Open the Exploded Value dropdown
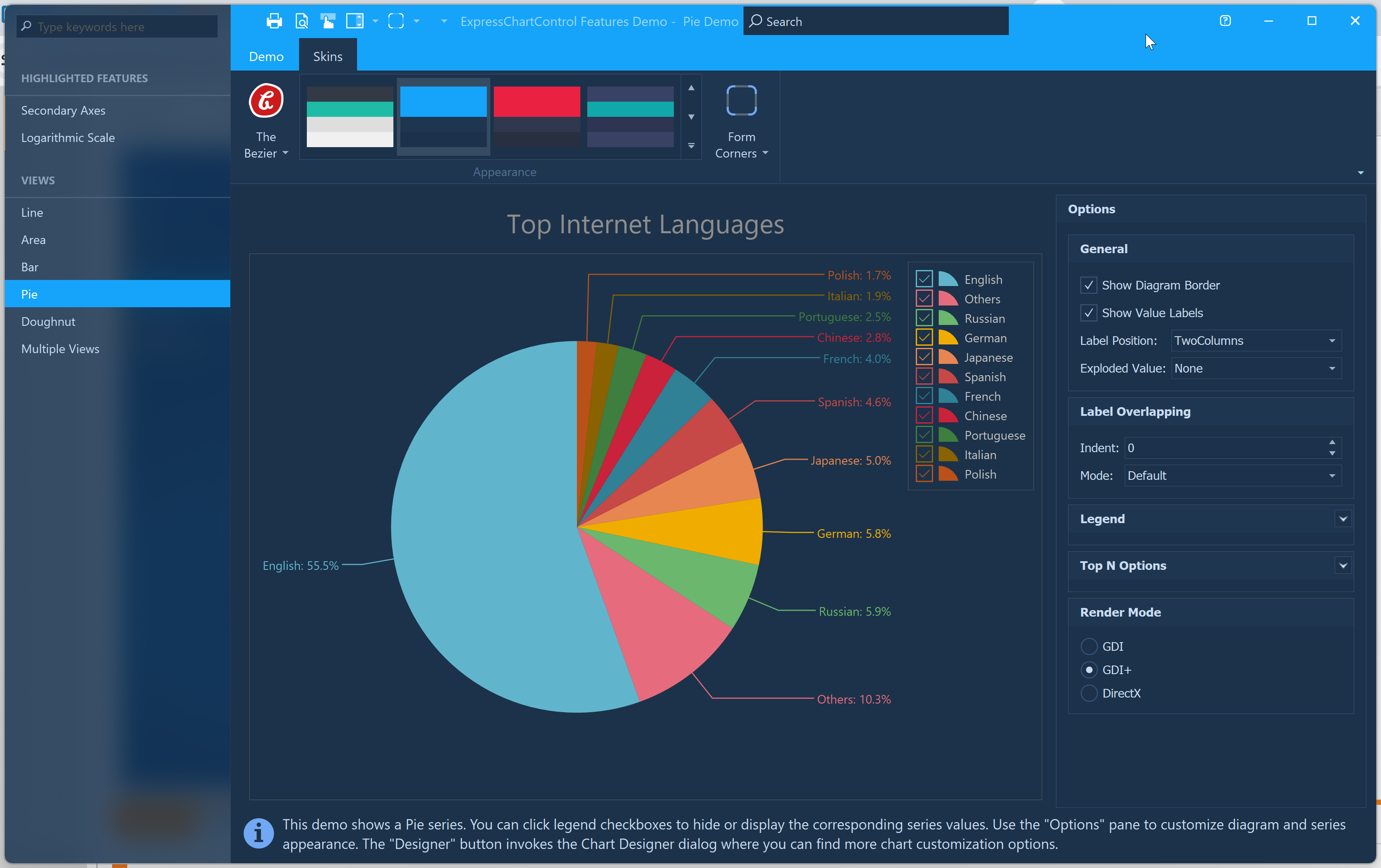 1335,368
